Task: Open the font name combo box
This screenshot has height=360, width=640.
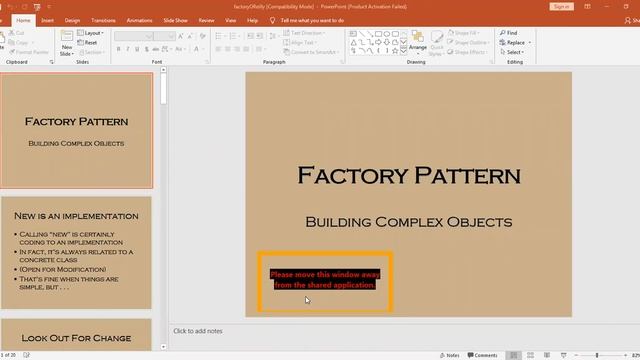Action: coord(133,37)
